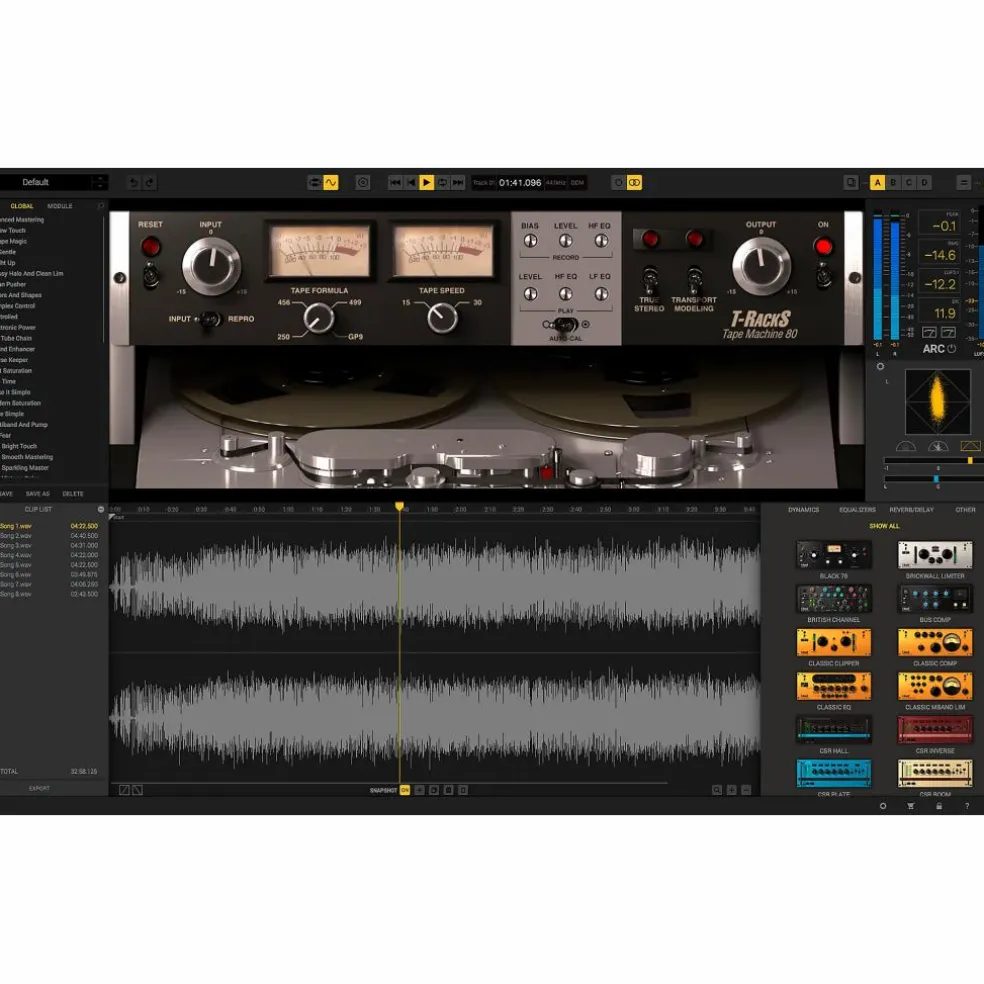
Task: Adjust the record BIAS trim knob
Action: [530, 241]
